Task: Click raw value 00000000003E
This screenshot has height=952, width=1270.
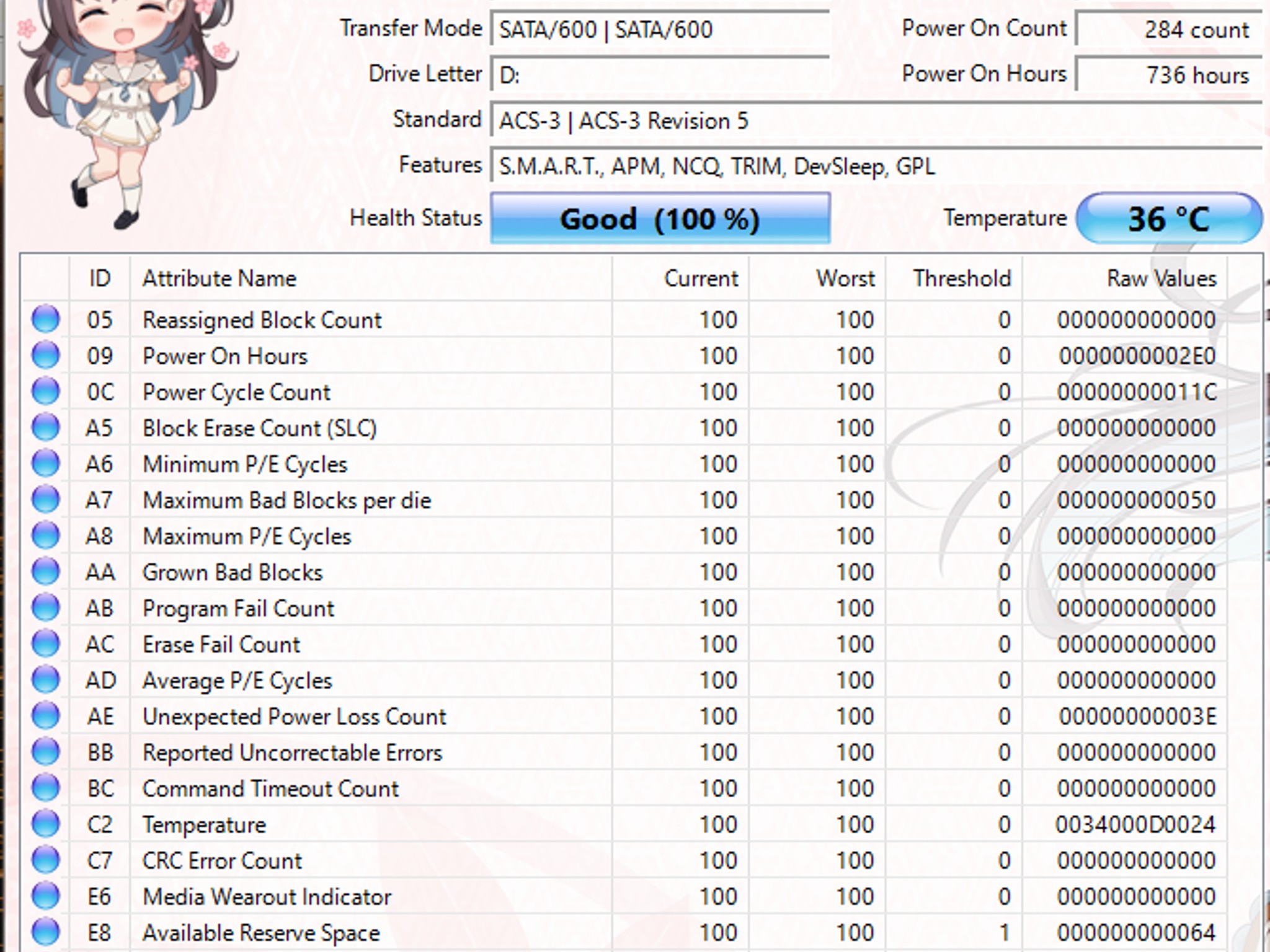Action: 1137,716
